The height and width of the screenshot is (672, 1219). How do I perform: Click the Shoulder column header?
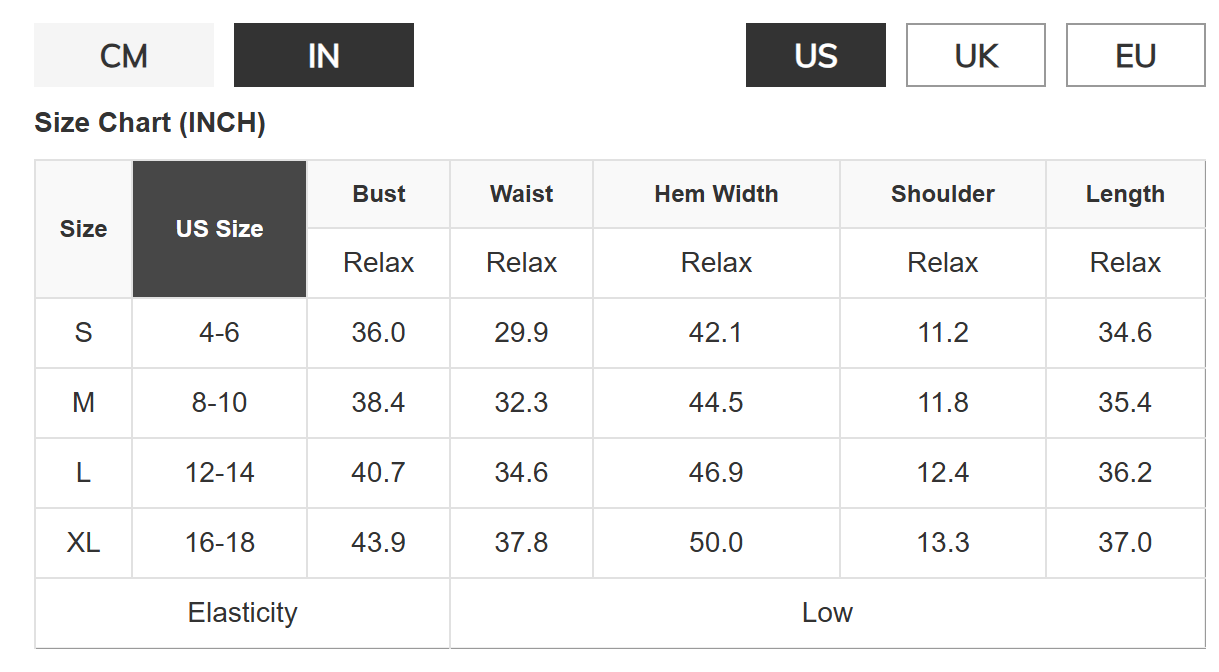pyautogui.click(x=942, y=194)
